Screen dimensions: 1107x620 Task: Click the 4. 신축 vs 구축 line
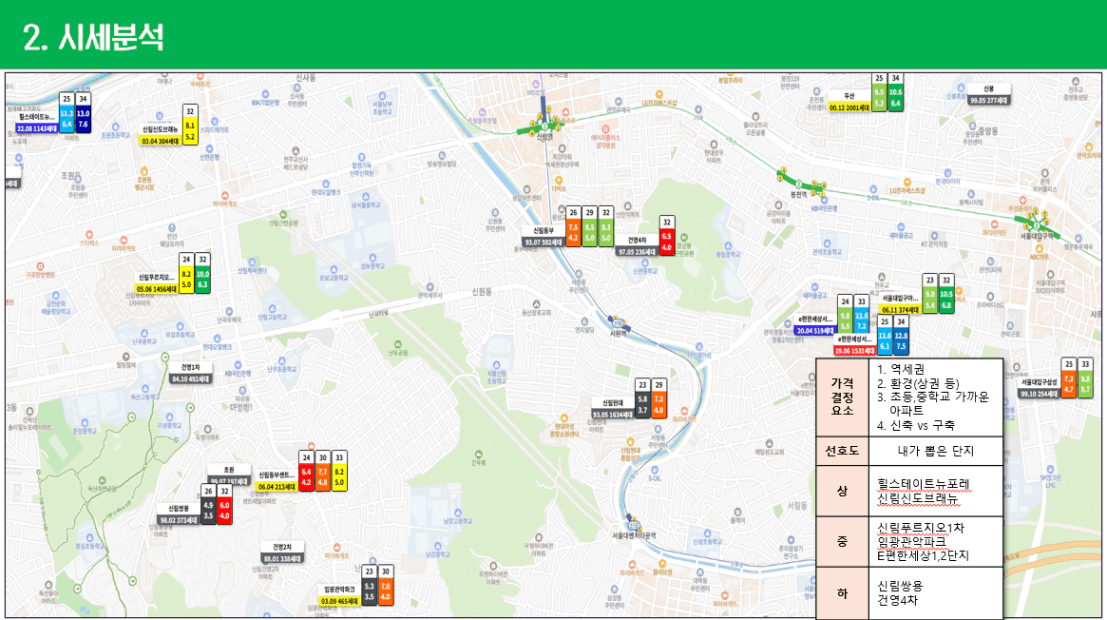point(916,425)
